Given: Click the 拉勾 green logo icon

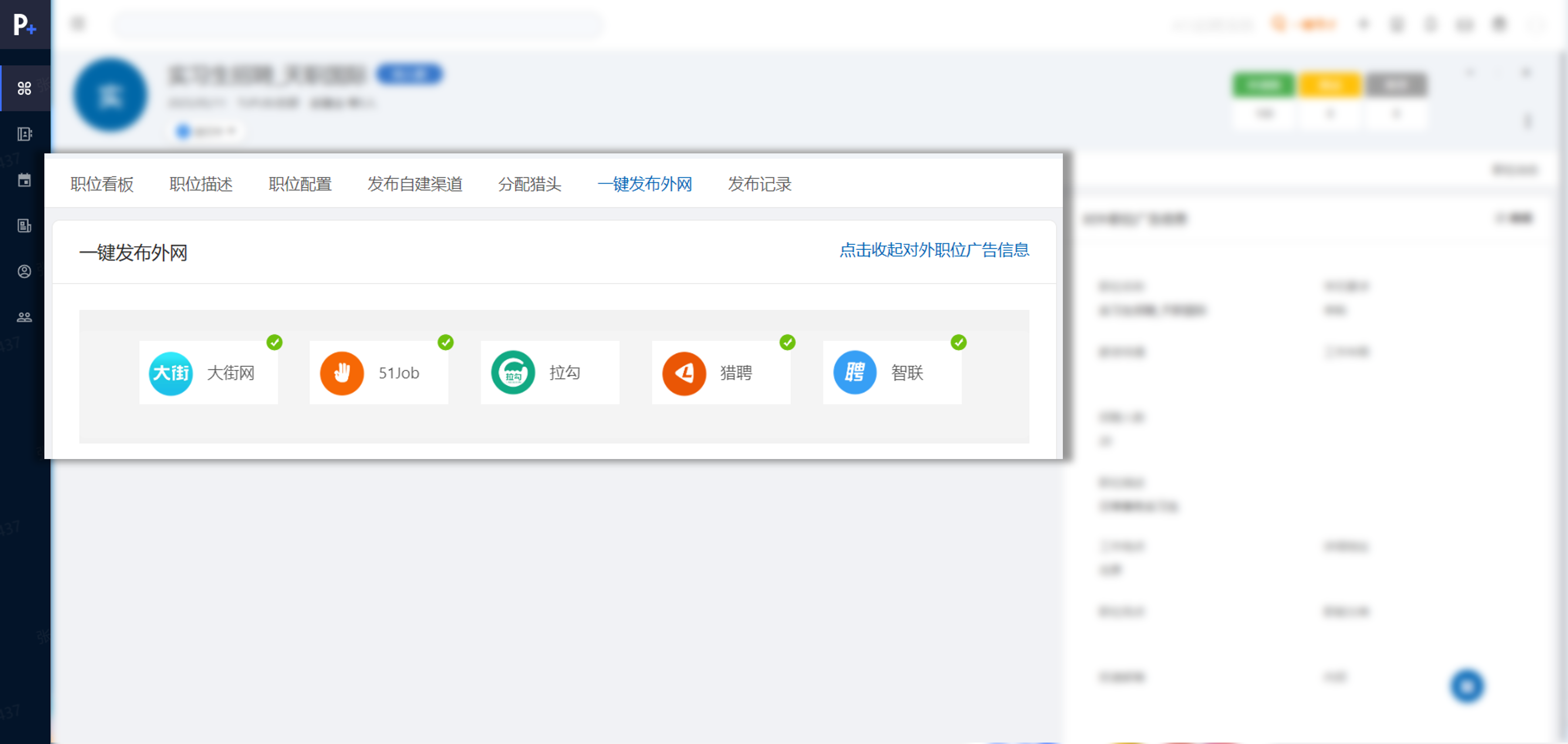Looking at the screenshot, I should [x=513, y=373].
